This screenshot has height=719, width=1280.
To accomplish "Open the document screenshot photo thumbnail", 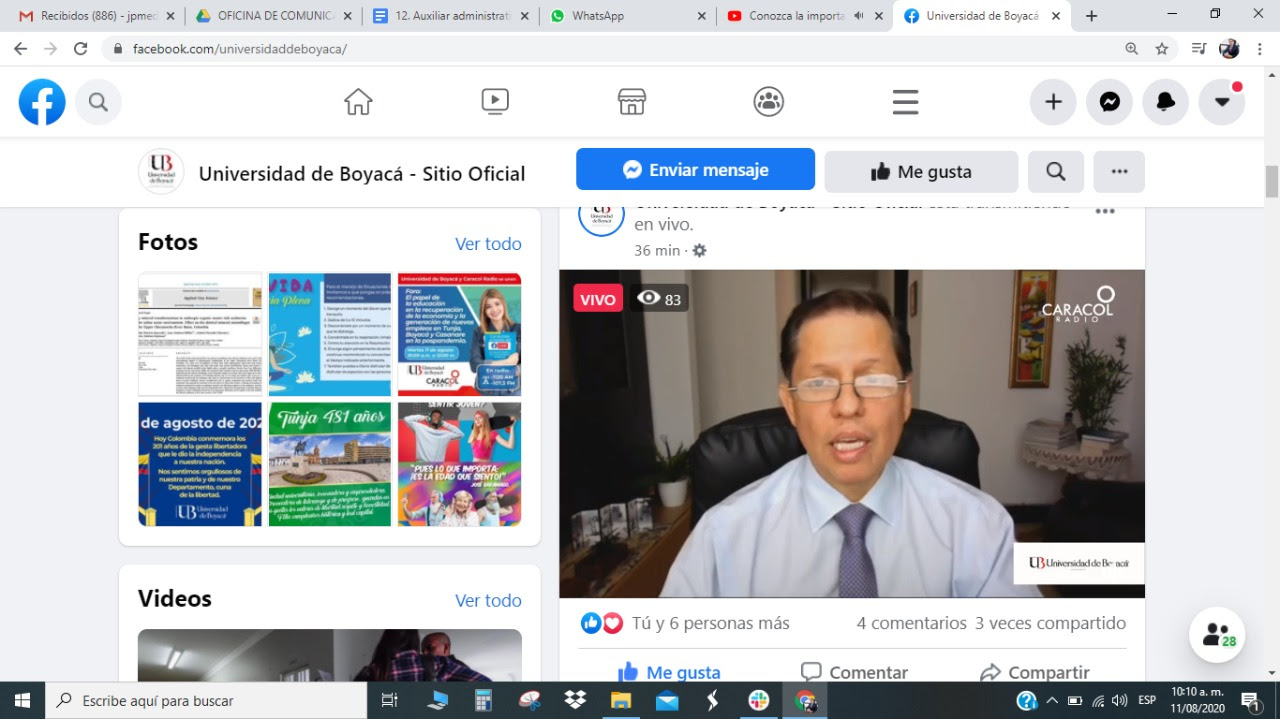I will click(x=200, y=334).
